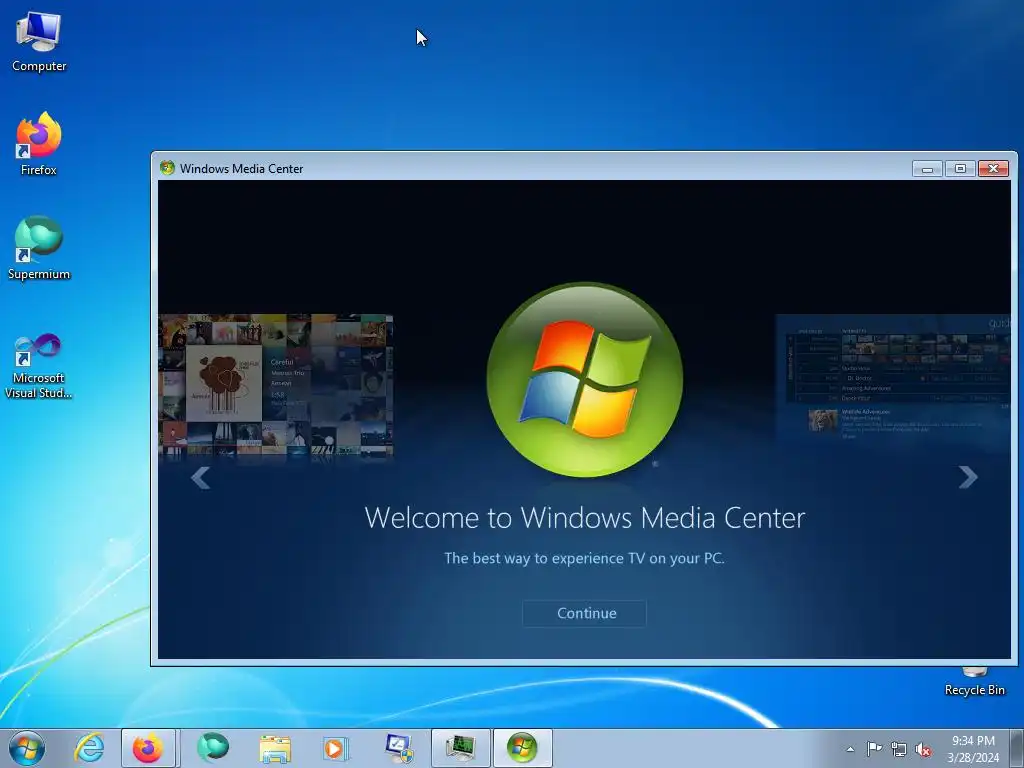Click the green Windows Media Center logo orb
The width and height of the screenshot is (1024, 768).
(584, 379)
